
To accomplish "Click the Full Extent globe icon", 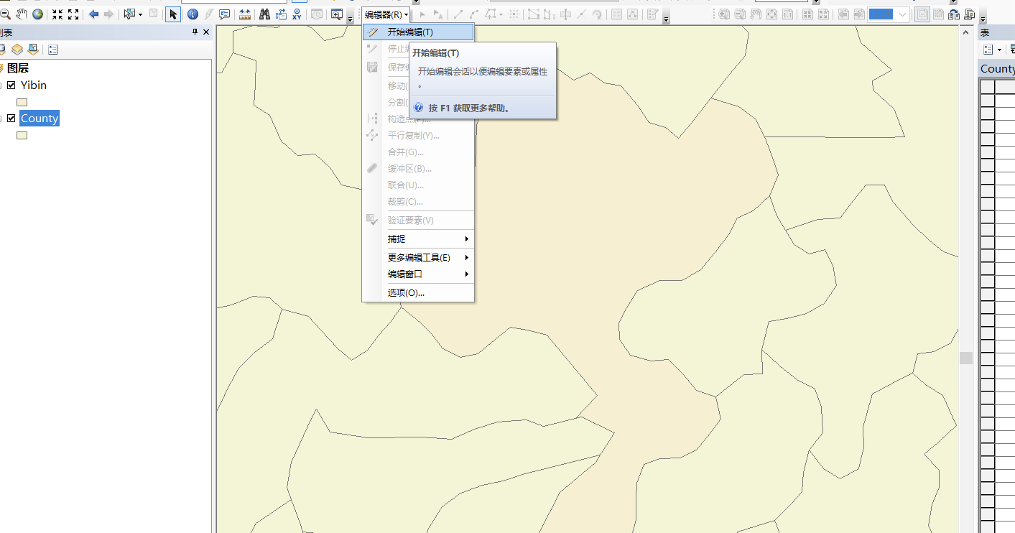I will tap(37, 14).
